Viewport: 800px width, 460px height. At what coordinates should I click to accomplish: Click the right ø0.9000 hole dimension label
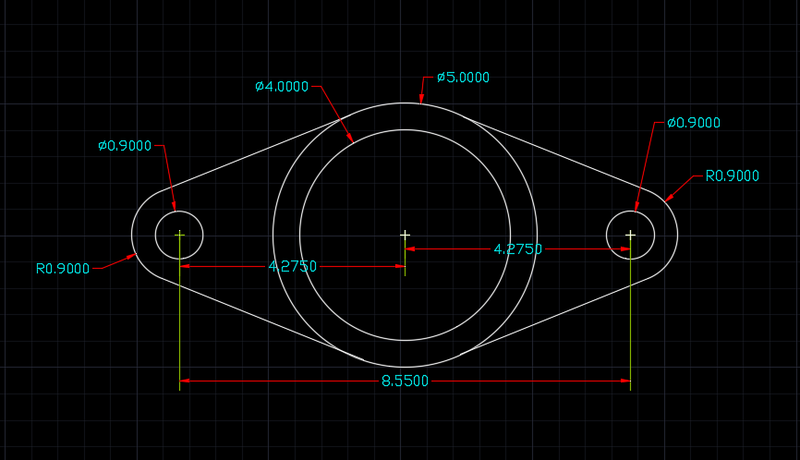(x=694, y=122)
